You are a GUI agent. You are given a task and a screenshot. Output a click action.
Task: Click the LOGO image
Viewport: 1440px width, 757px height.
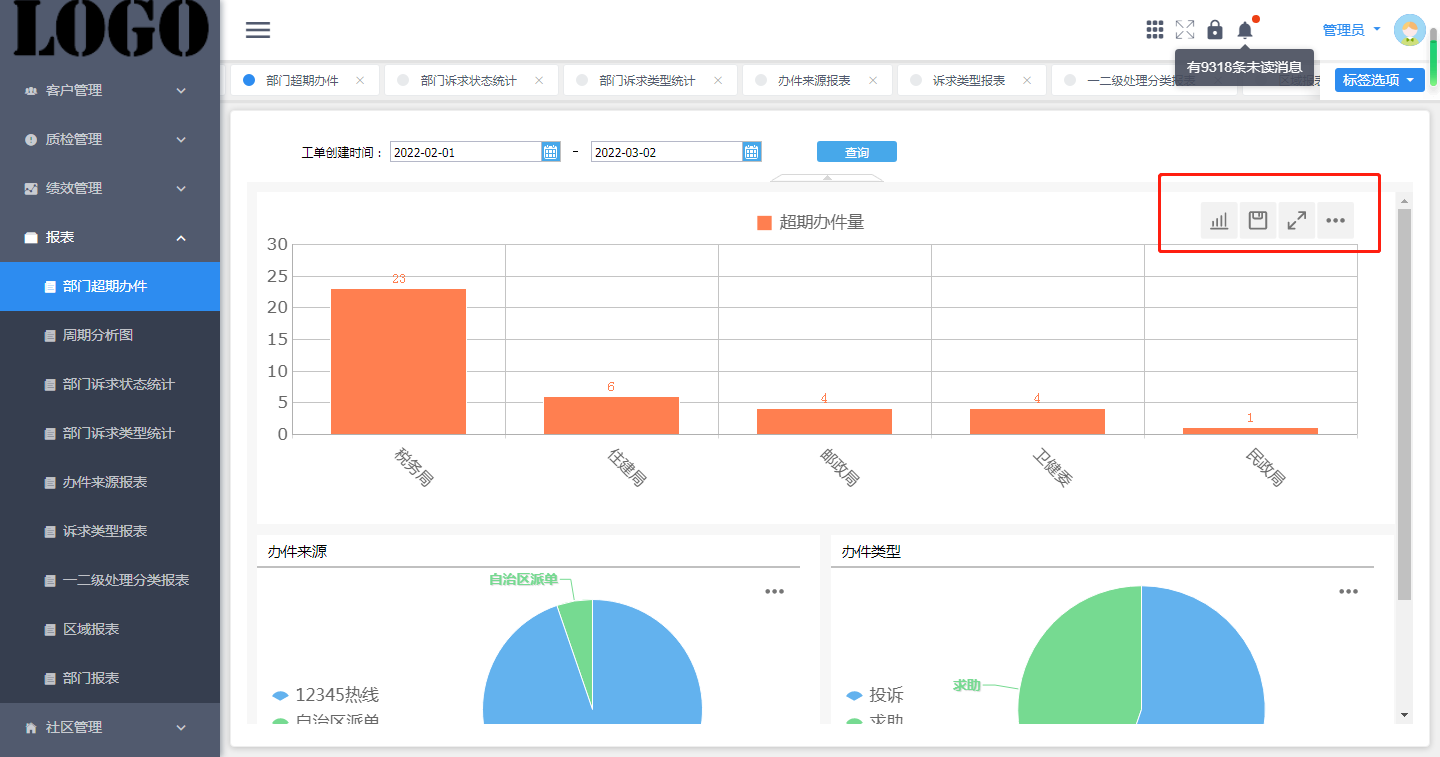110,28
